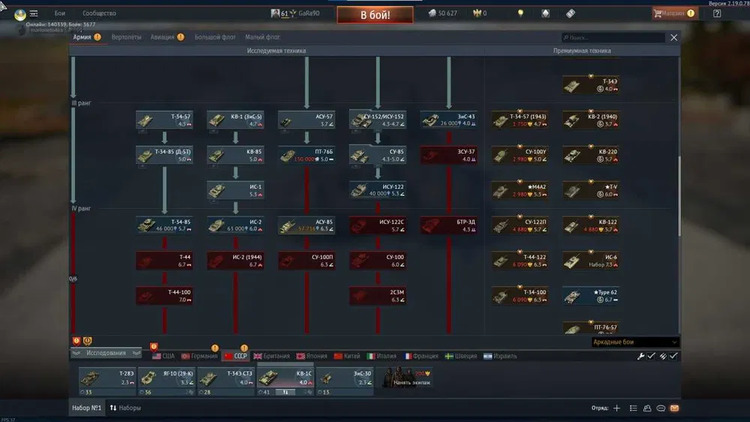Image resolution: width=750 pixels, height=422 pixels.
Task: Toggle auto-repair checkbox beside wrench
Action: pyautogui.click(x=651, y=356)
